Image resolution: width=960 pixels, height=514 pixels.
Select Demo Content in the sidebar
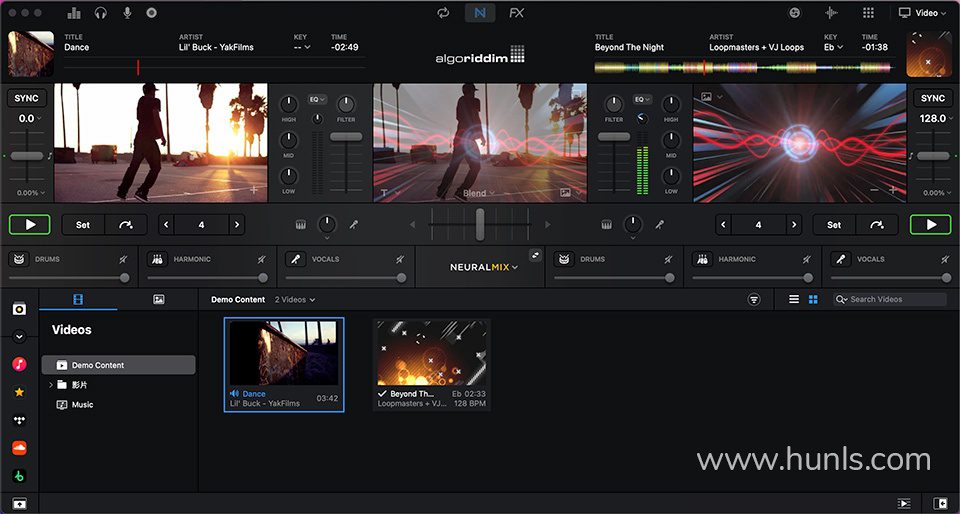(x=118, y=365)
